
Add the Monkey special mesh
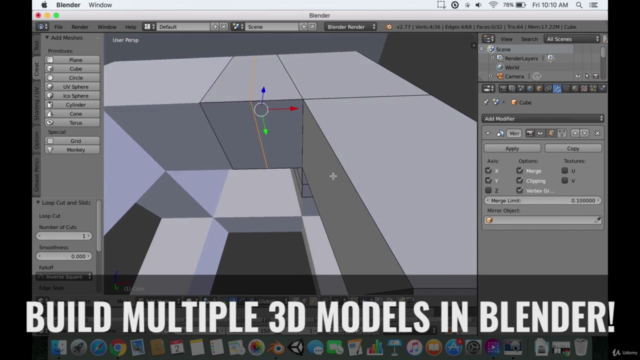point(72,150)
